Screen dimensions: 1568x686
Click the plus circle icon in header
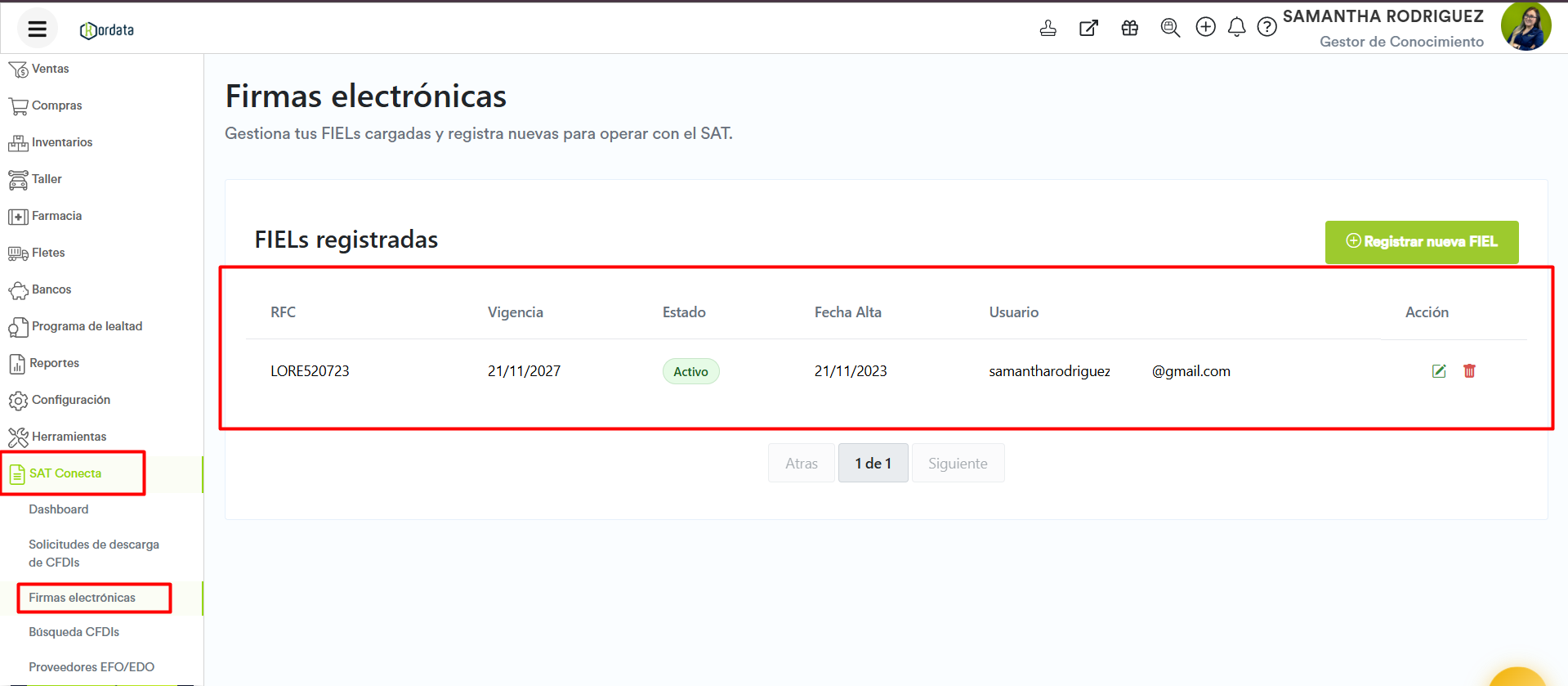point(1205,28)
